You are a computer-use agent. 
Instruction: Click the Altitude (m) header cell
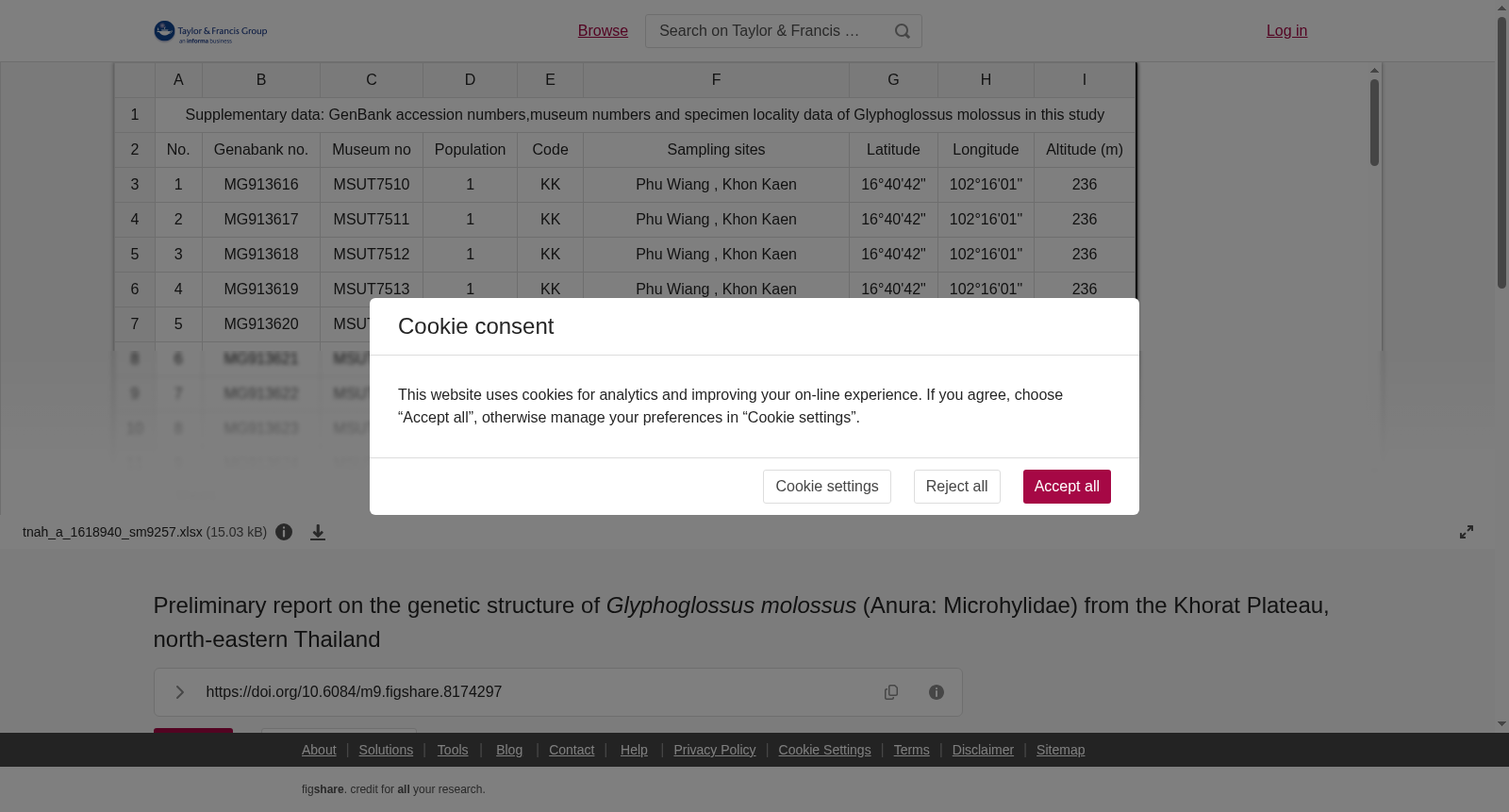coord(1085,150)
